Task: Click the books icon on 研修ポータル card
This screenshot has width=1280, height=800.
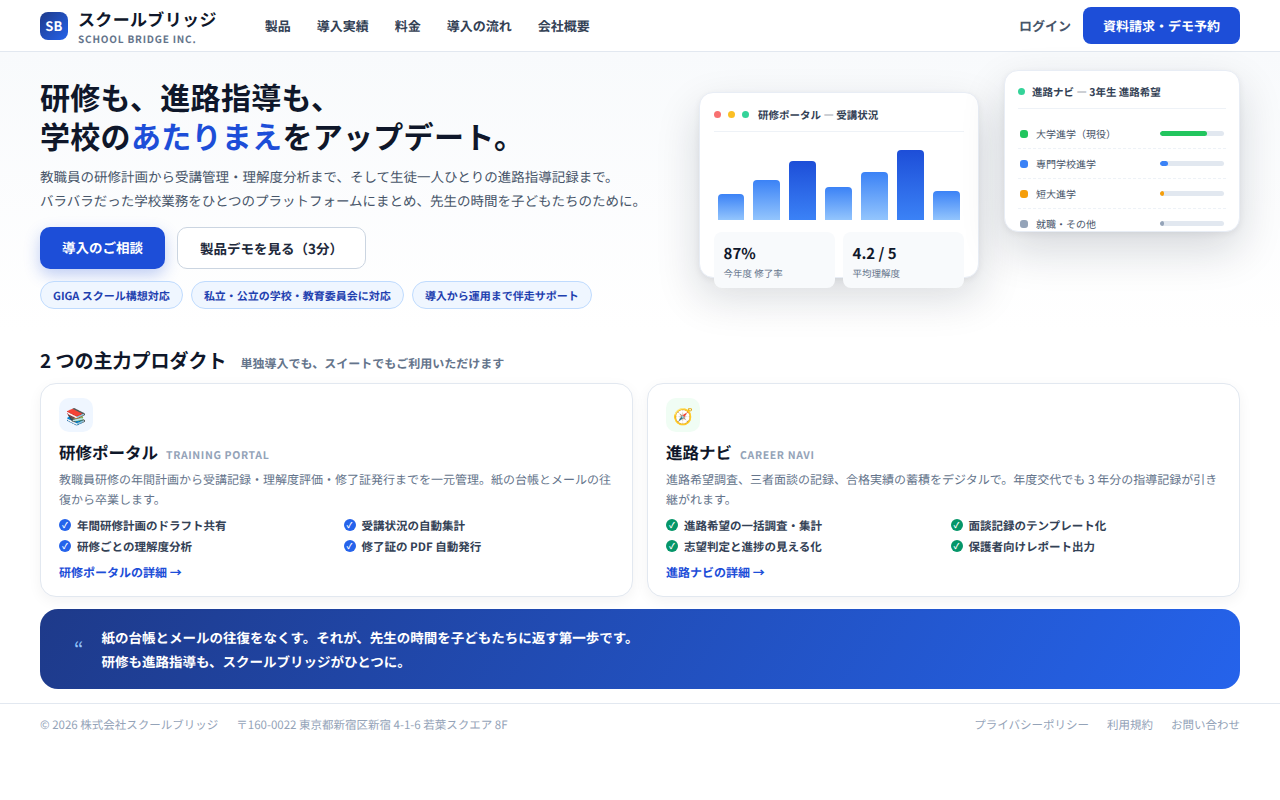Action: point(76,415)
